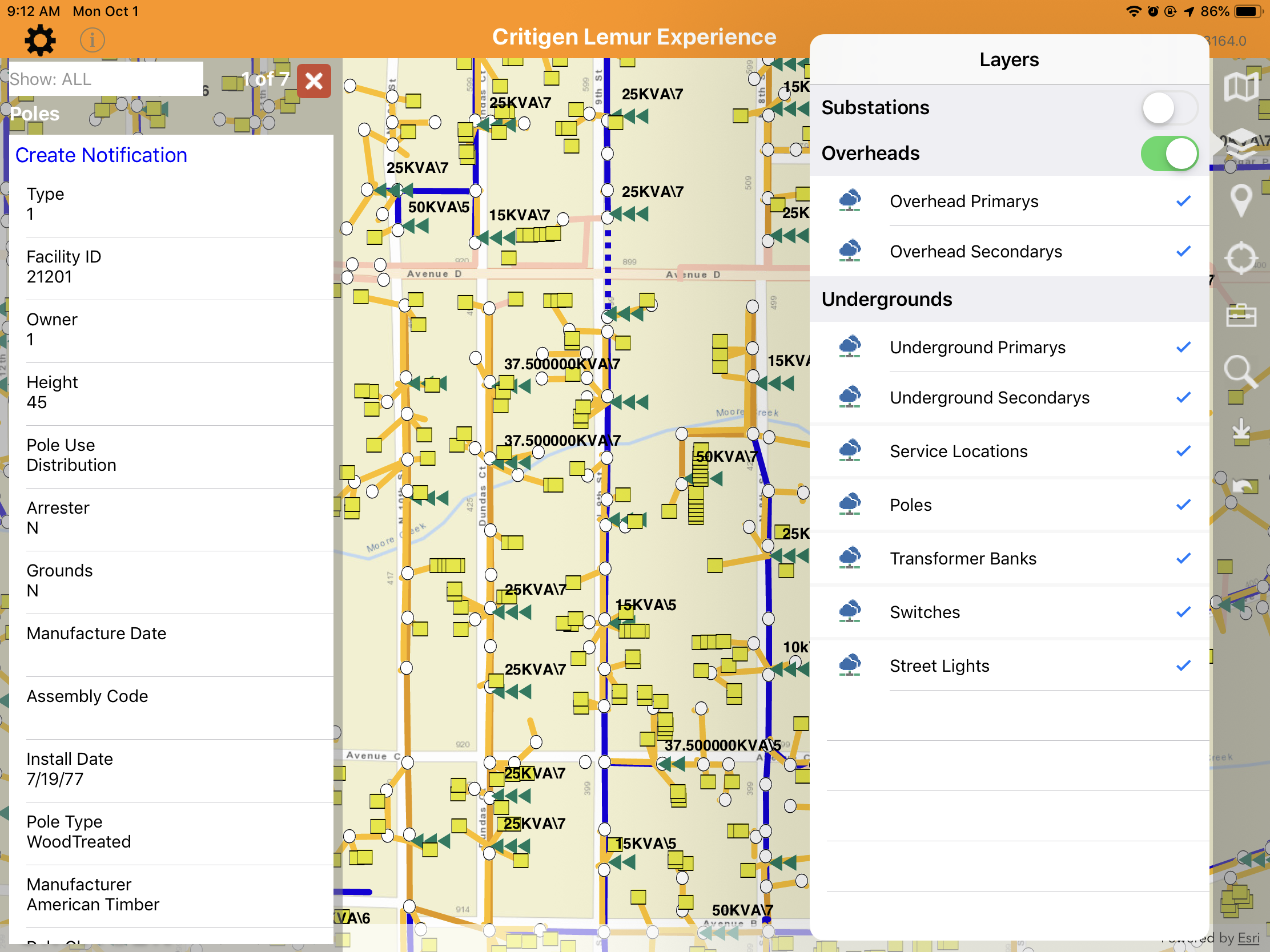Tap the cloud icon beside Overhead Secondarys
The width and height of the screenshot is (1270, 952).
pos(850,251)
